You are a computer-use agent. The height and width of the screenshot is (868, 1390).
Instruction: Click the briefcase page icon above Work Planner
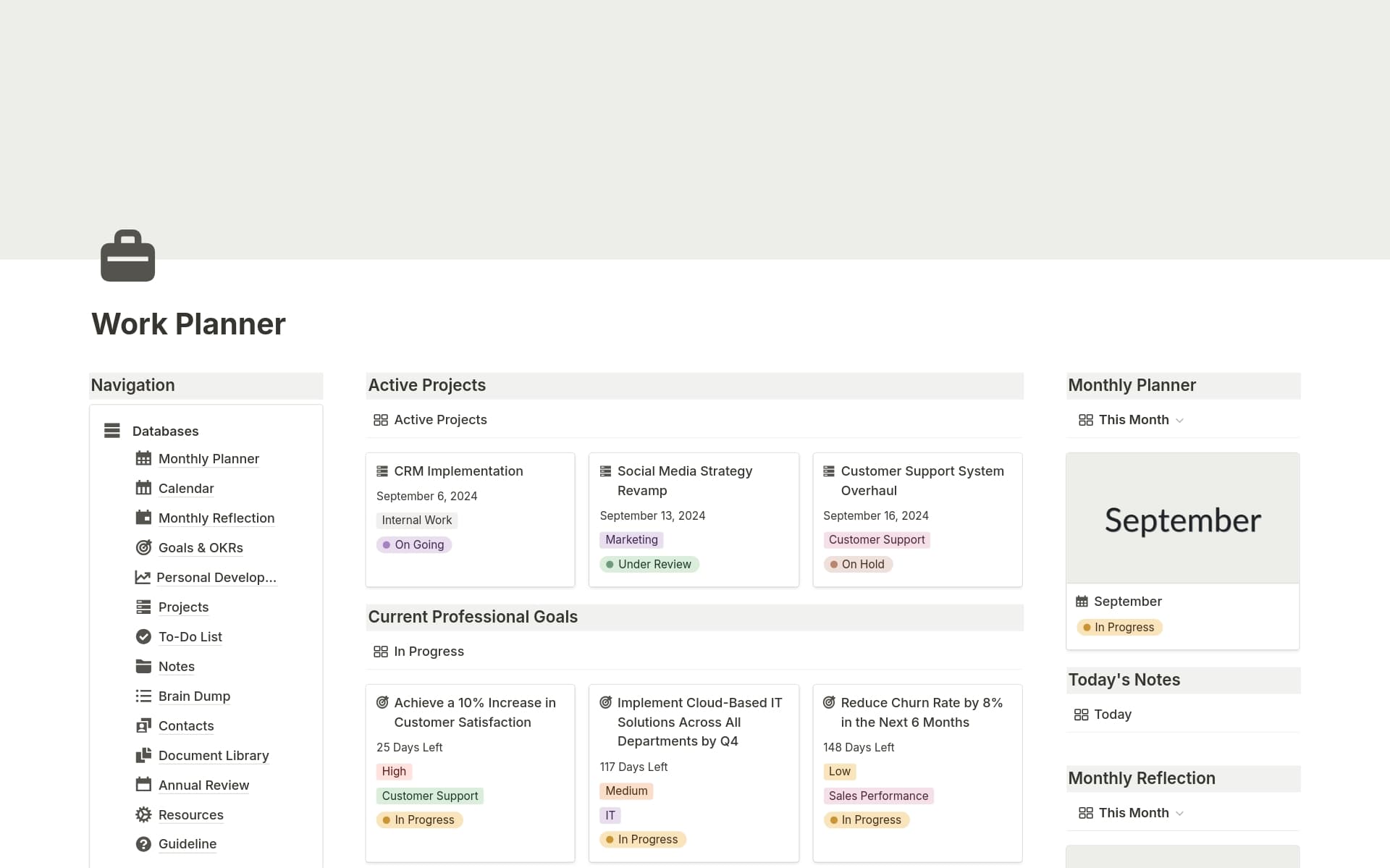pos(127,255)
